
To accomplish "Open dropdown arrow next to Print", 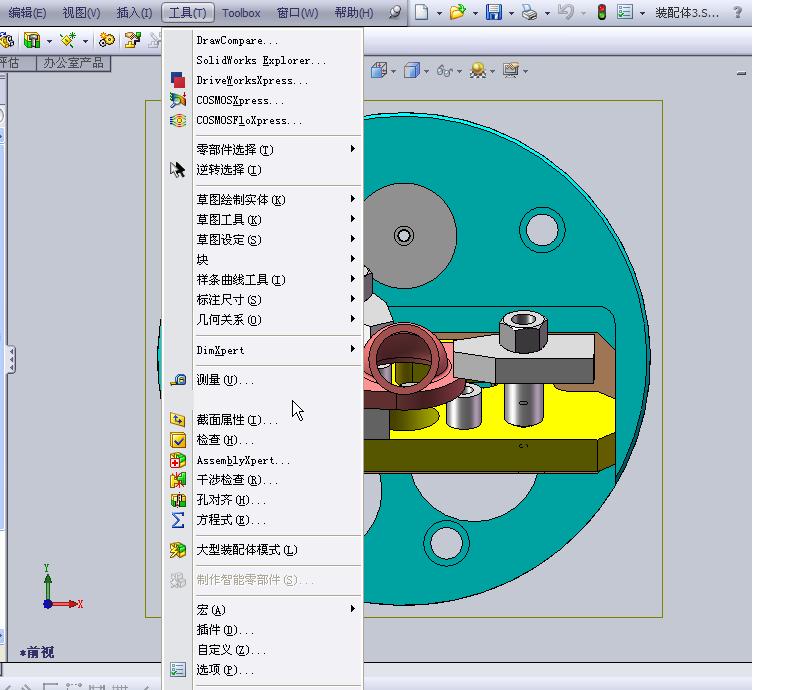I will click(547, 13).
